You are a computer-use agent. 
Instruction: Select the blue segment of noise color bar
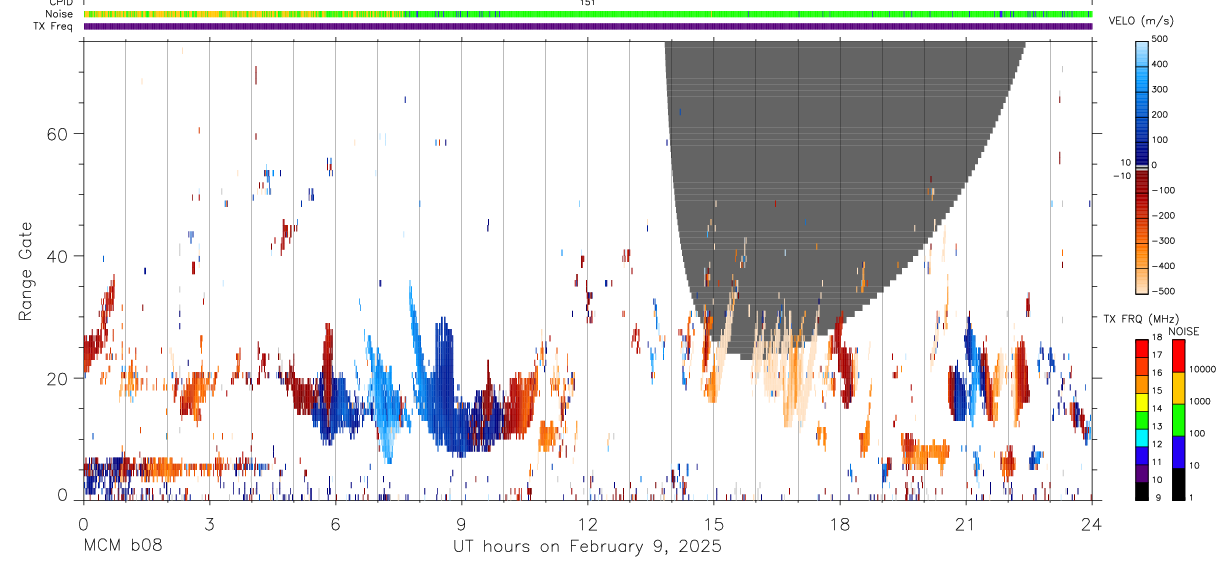coord(1179,451)
